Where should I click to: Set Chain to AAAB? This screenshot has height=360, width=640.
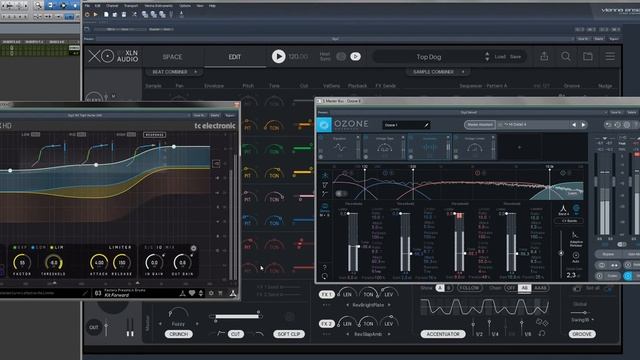click(x=540, y=288)
